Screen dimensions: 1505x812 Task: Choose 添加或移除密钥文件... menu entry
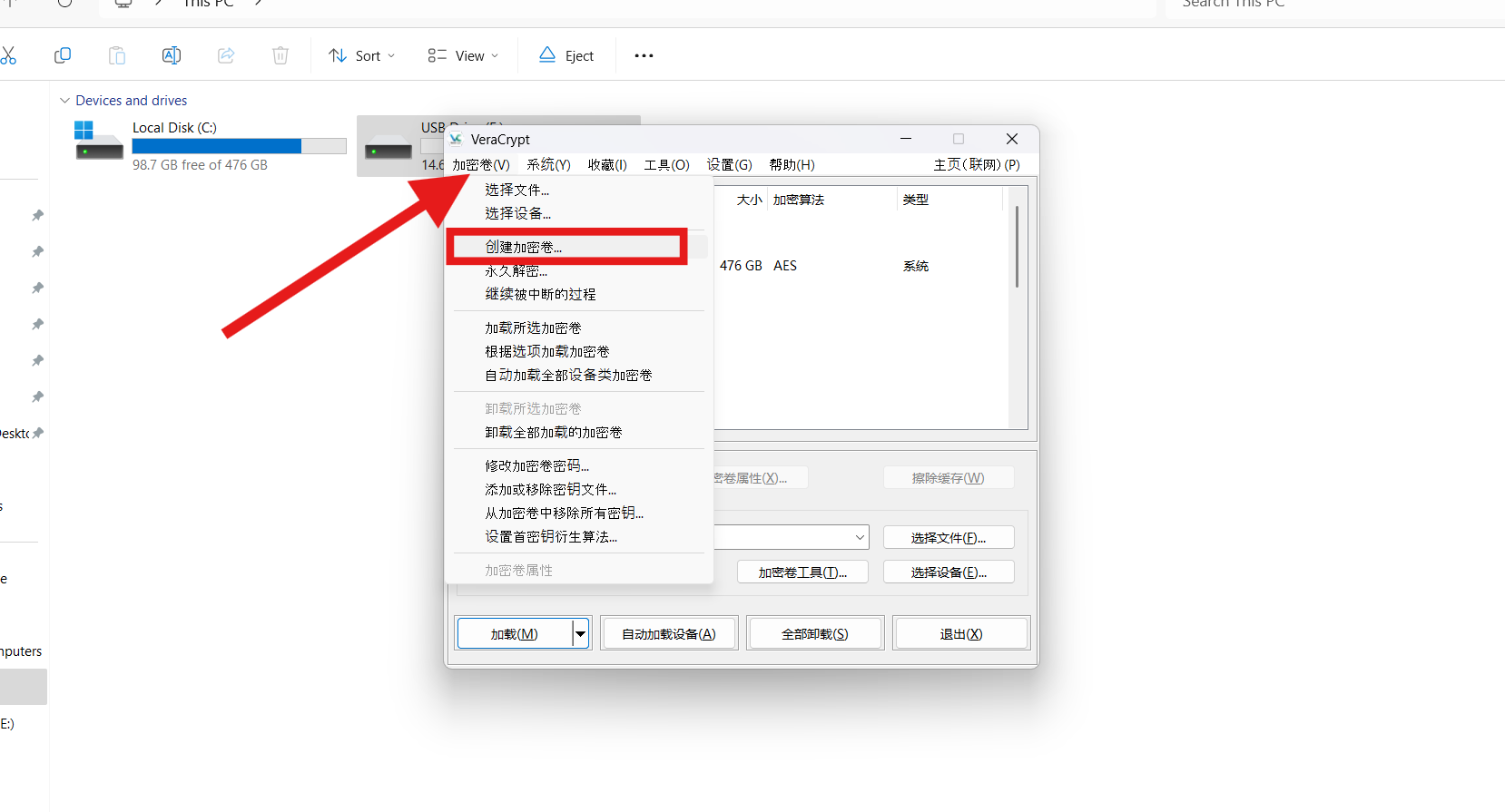[579, 489]
